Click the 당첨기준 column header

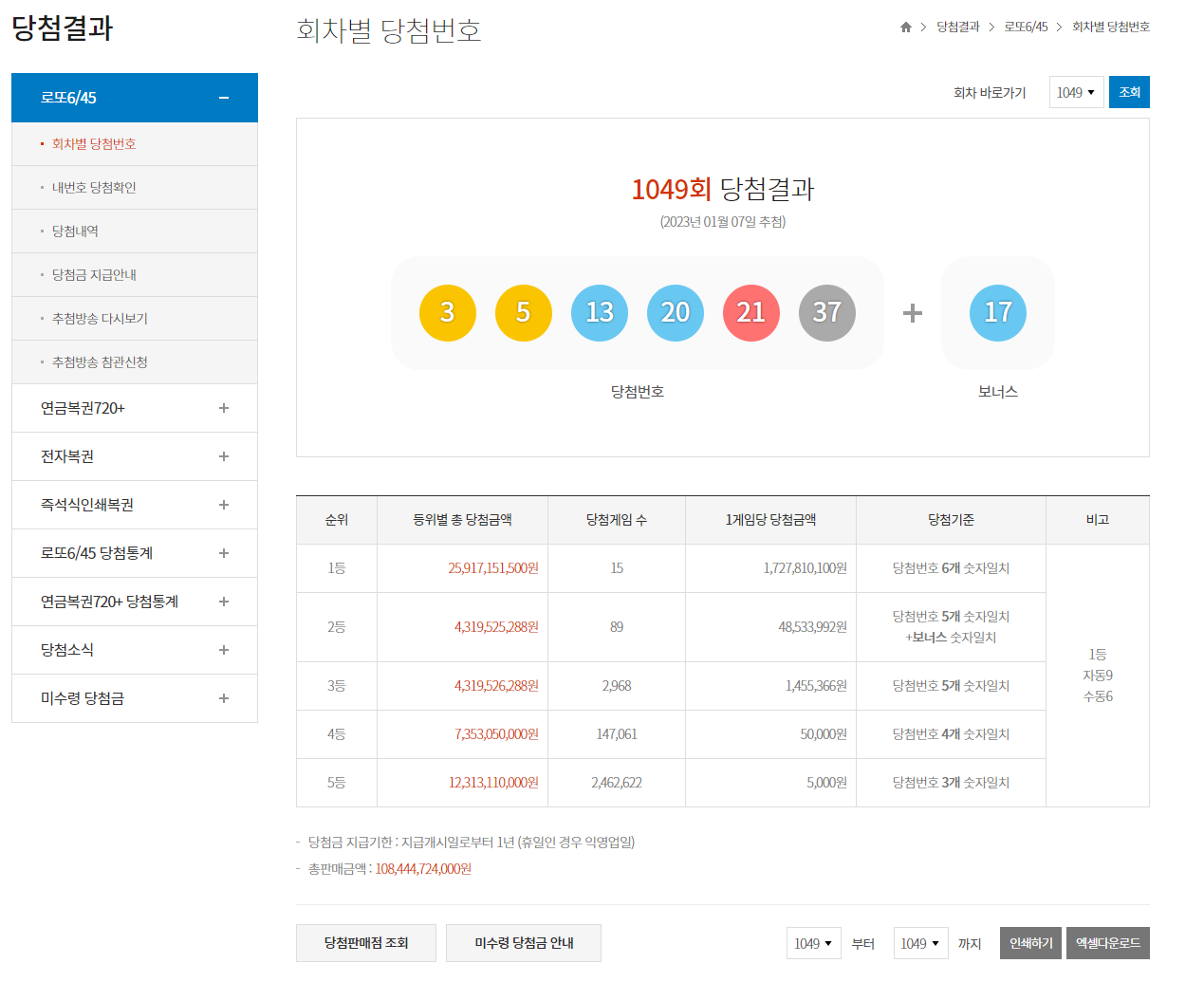951,520
